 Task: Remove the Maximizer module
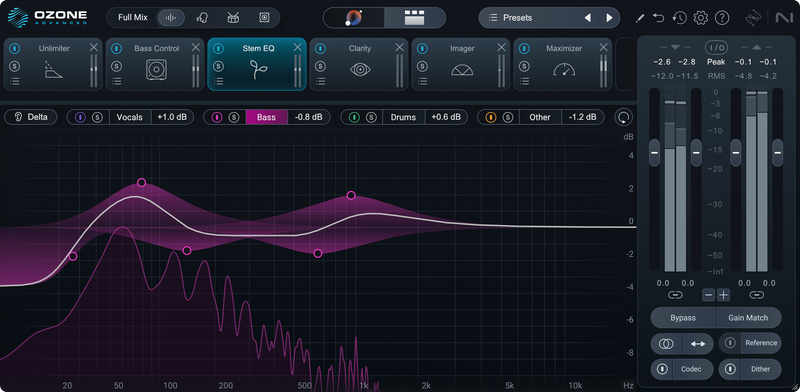point(604,47)
